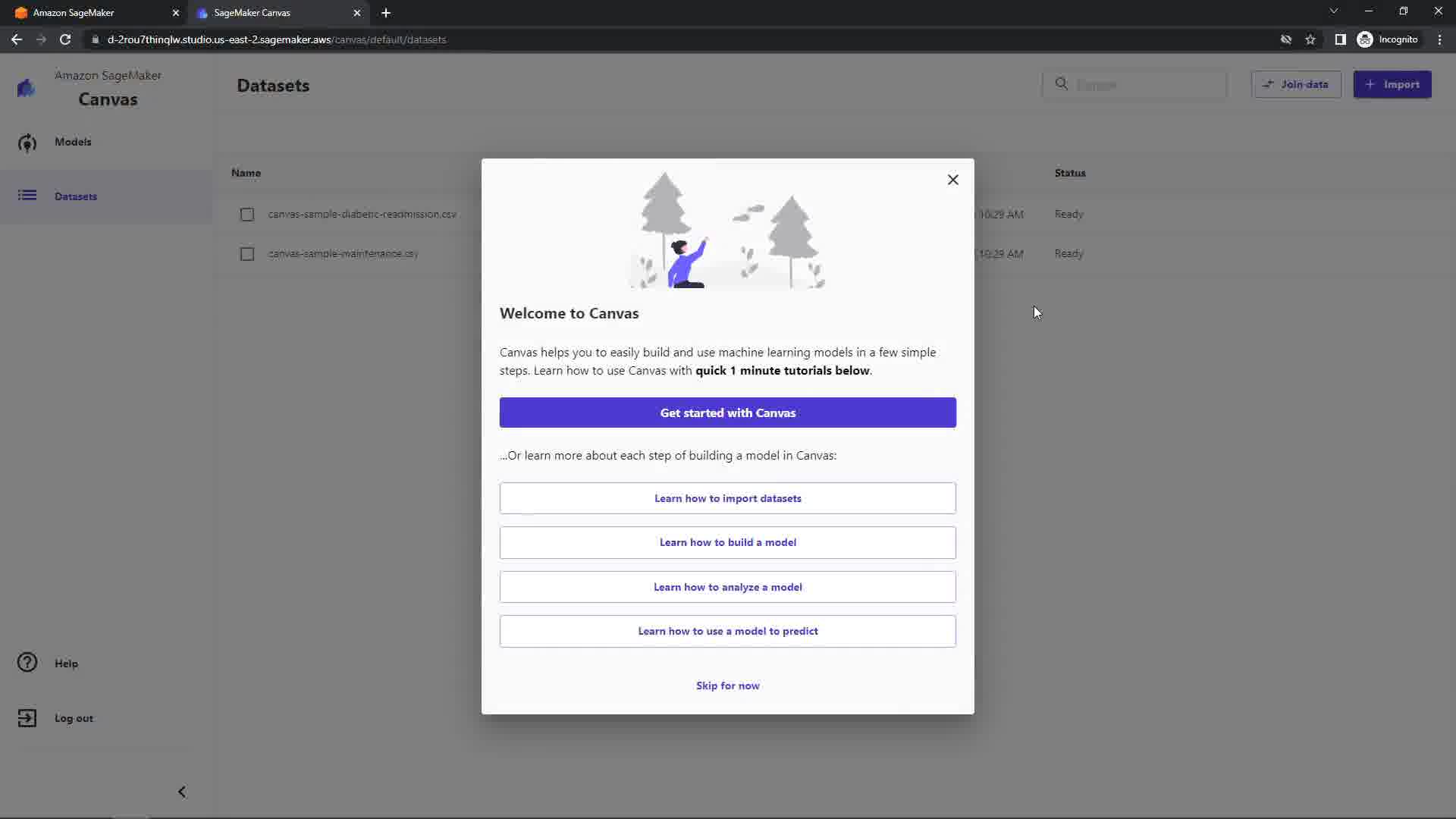Open Help from the sidebar icon
Screen dimensions: 1456x819
point(27,663)
